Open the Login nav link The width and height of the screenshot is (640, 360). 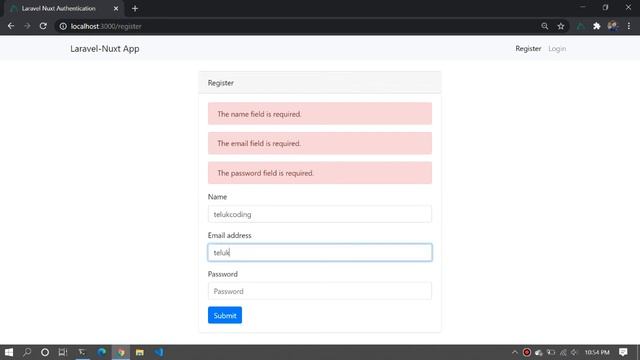(x=557, y=49)
